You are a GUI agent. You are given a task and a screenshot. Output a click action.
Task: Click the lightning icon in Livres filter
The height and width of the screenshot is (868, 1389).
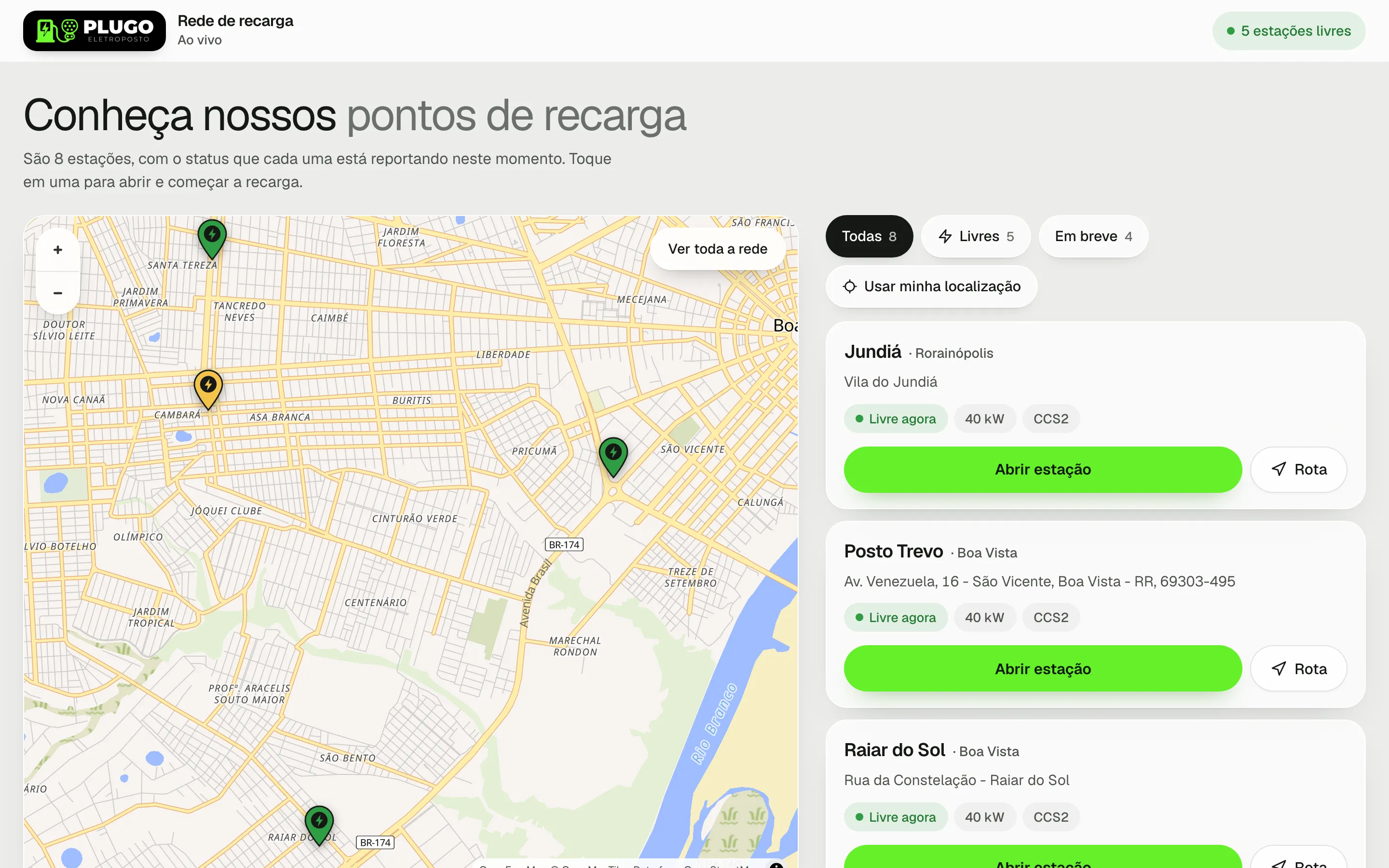coord(945,236)
